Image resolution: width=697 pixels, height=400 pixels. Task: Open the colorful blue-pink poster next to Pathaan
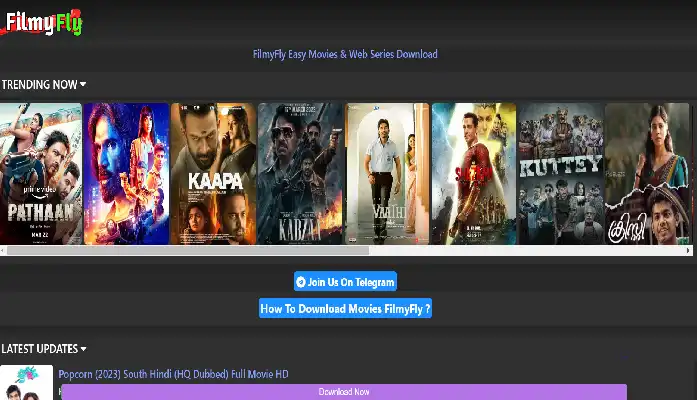point(127,174)
